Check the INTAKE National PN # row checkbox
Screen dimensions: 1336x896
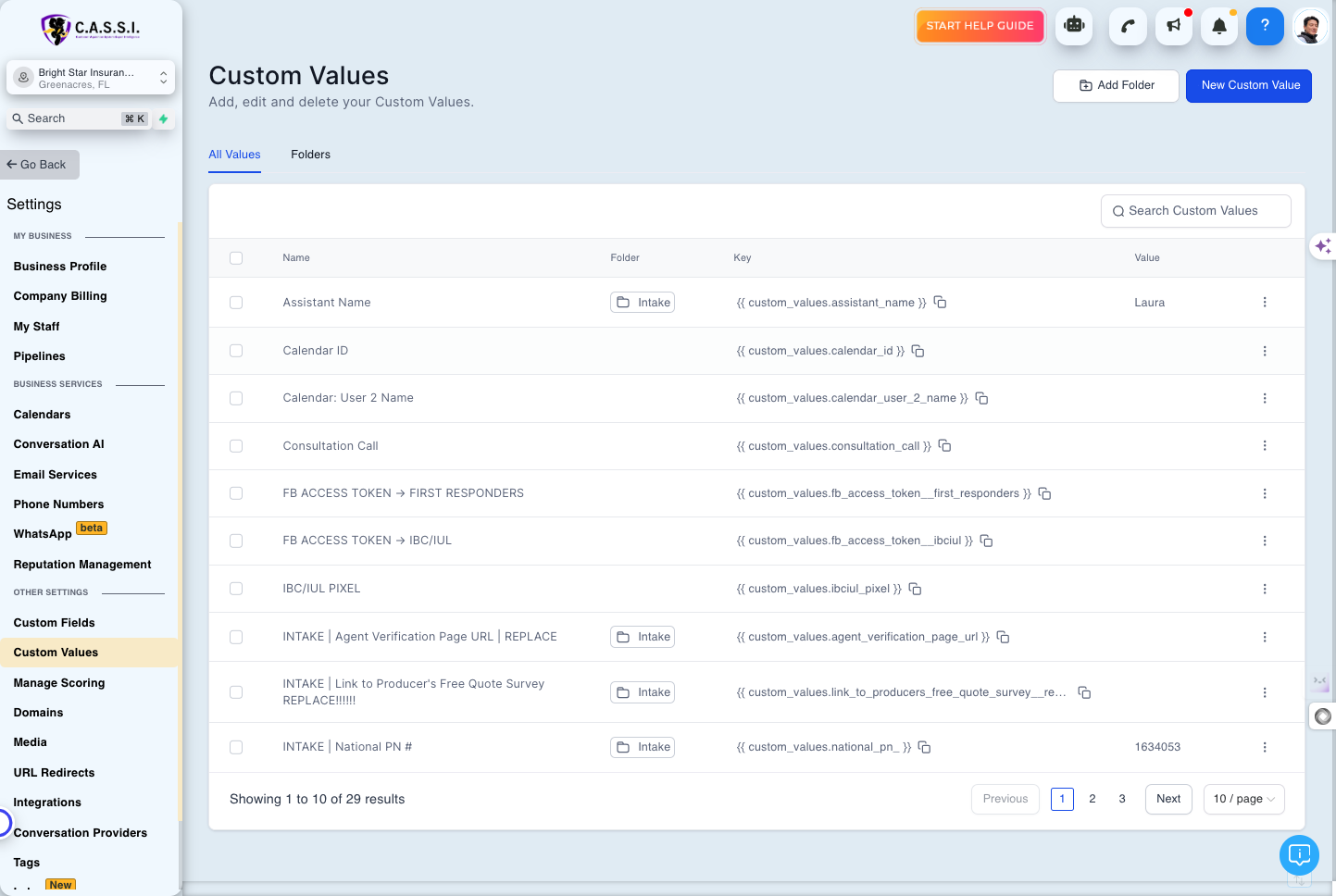pos(236,747)
